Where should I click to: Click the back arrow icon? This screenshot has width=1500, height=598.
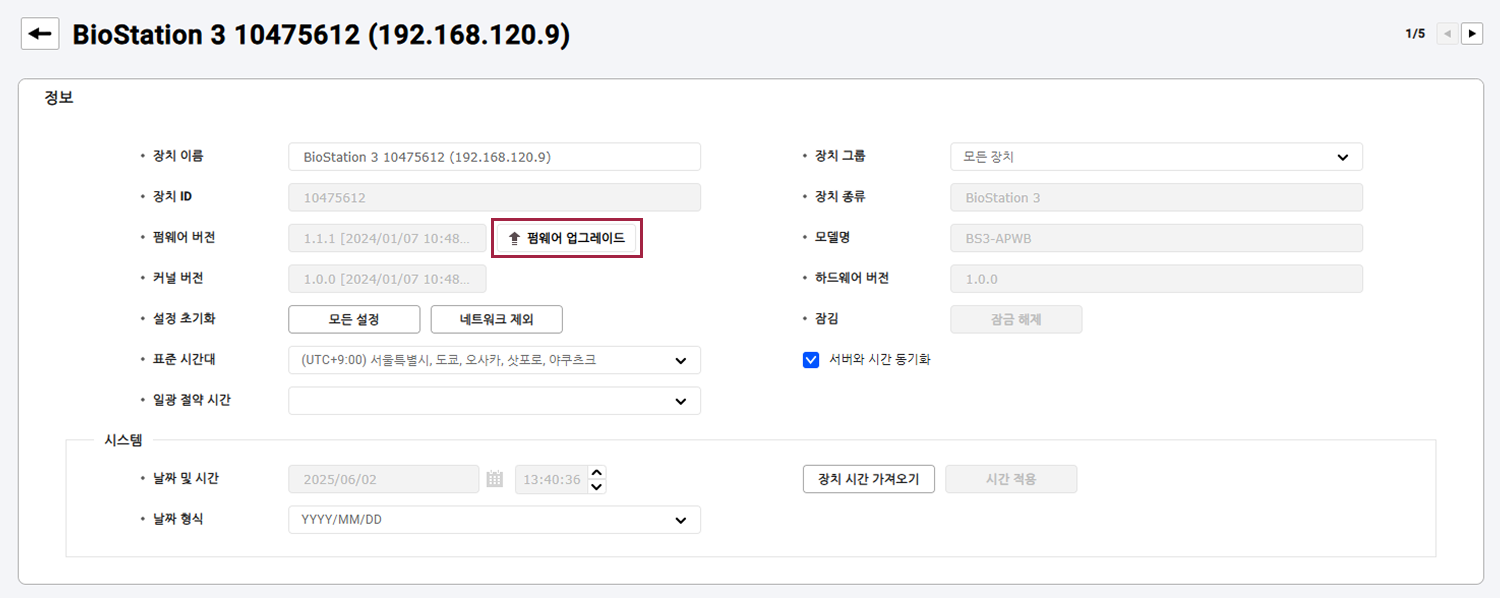40,34
